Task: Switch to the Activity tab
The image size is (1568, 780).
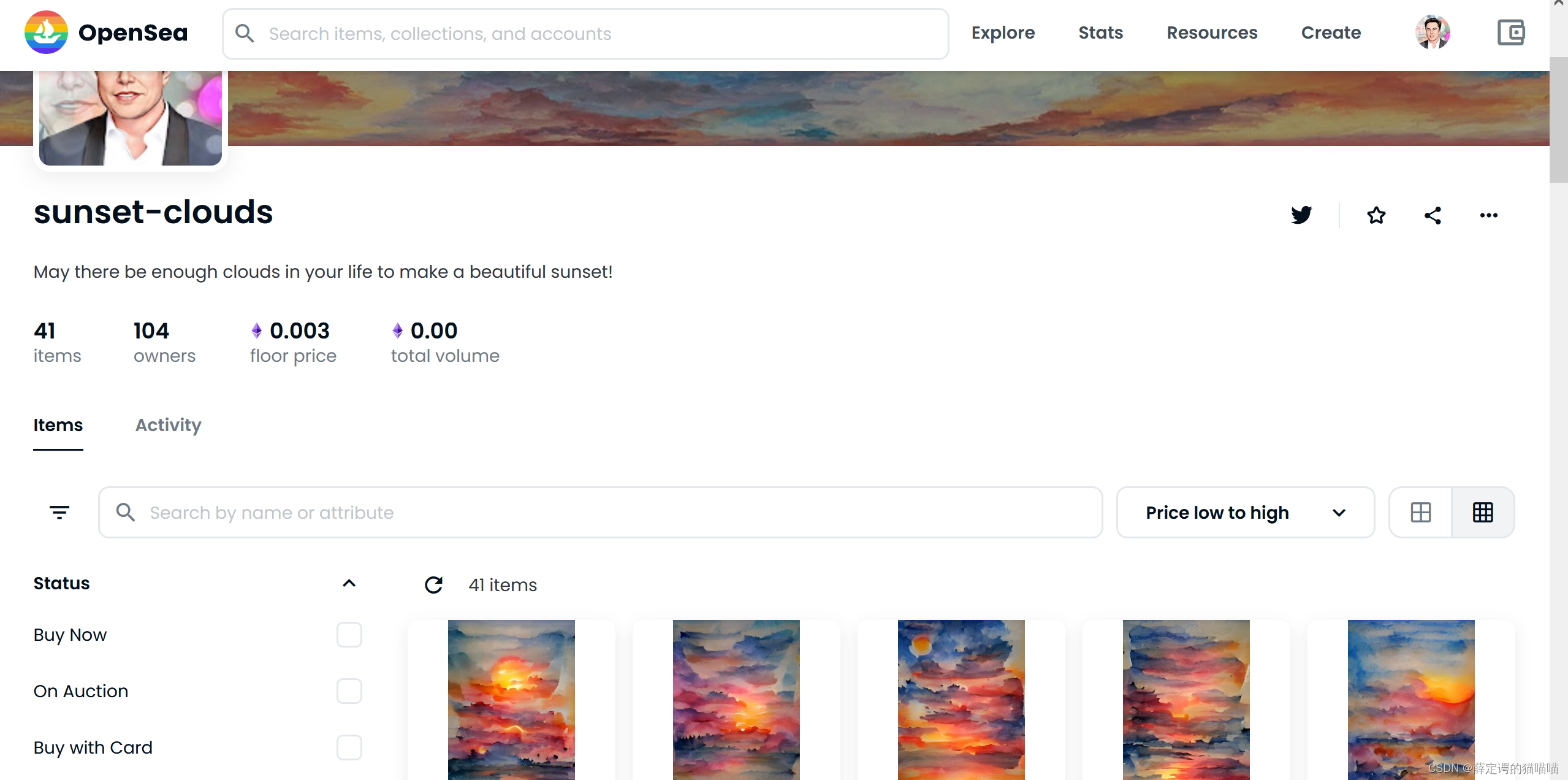Action: click(x=168, y=425)
